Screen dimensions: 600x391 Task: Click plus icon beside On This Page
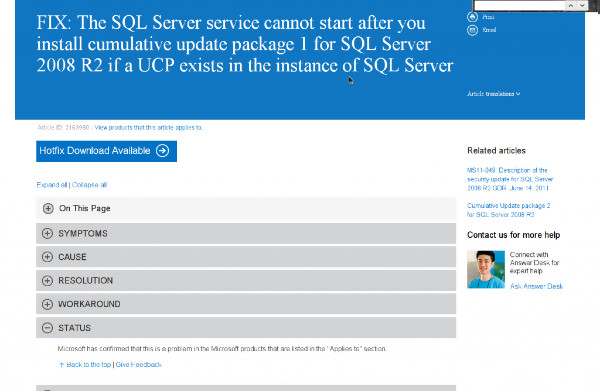(x=48, y=209)
